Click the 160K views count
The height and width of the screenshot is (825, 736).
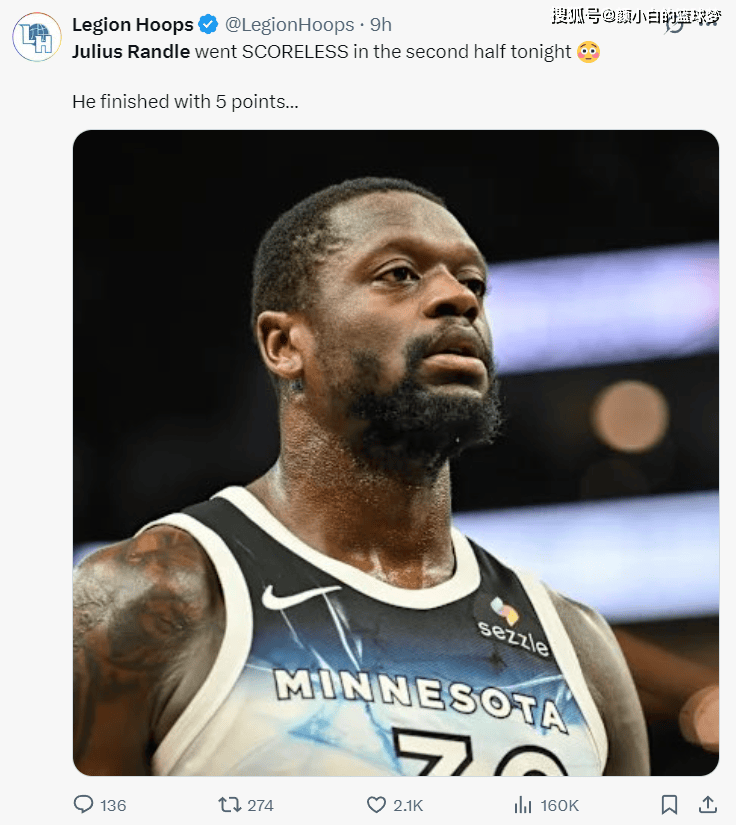click(559, 805)
